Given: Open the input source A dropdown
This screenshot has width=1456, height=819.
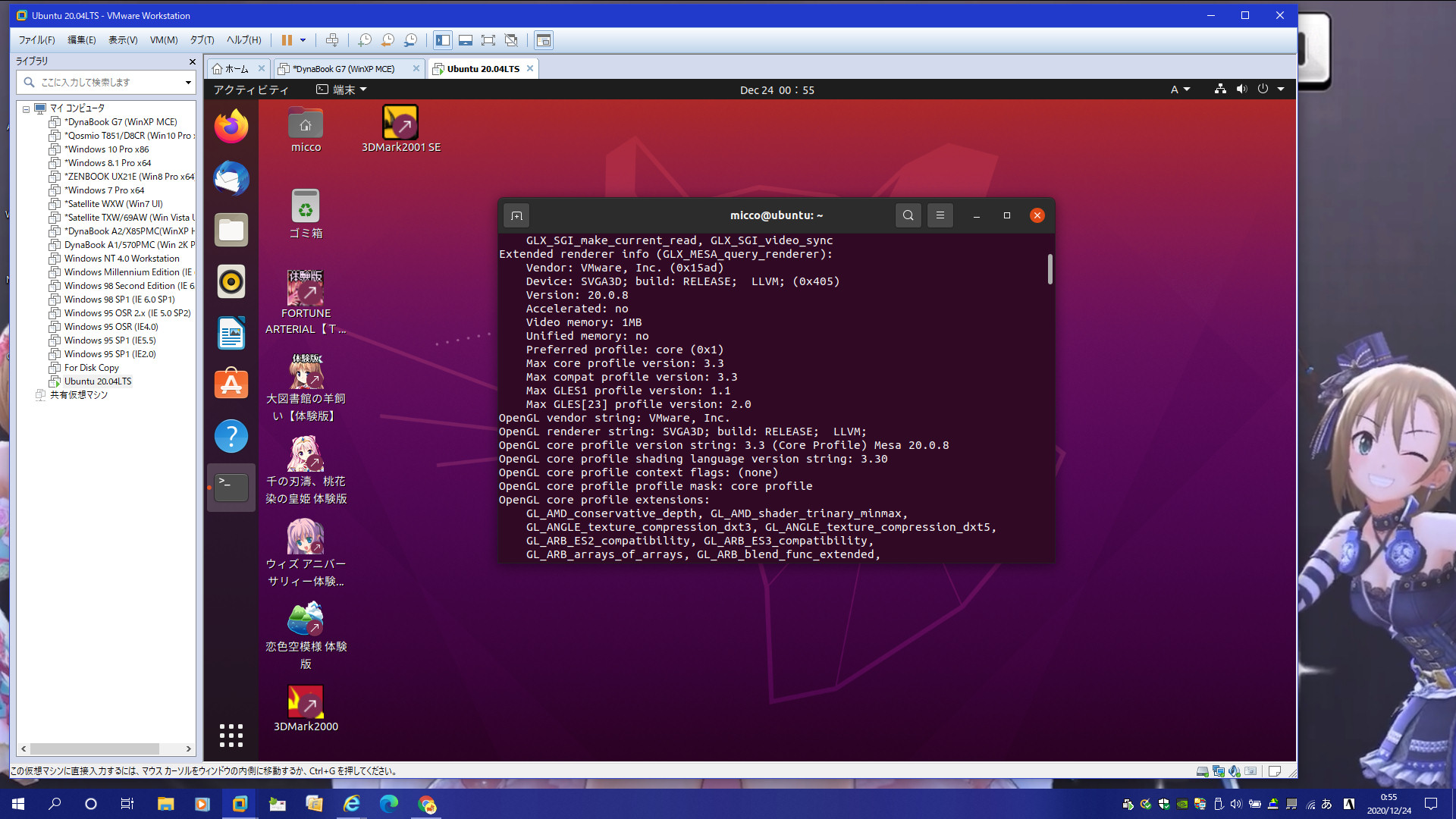Looking at the screenshot, I should pos(1180,90).
